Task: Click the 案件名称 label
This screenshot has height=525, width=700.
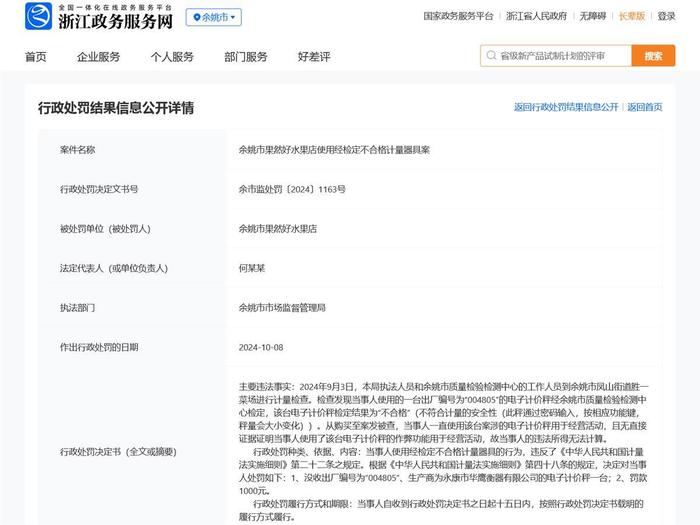Action: click(78, 150)
